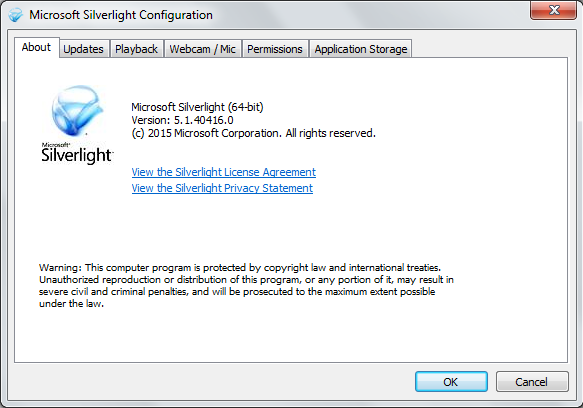
Task: Click the large Silverlight gem logo
Action: click(77, 111)
